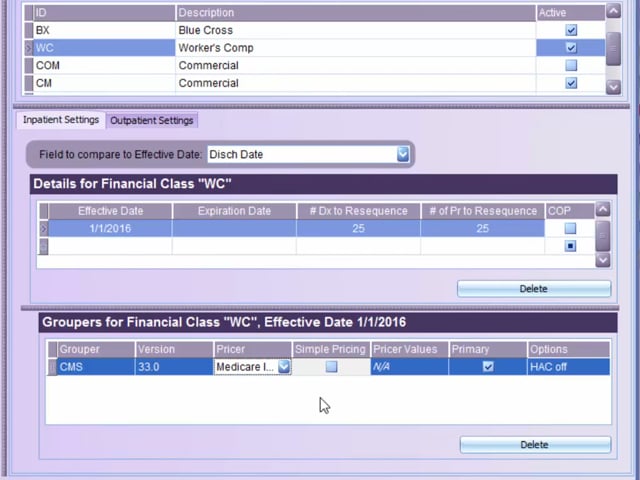Click # Dx to Resequence column header
The image size is (640, 480).
pyautogui.click(x=358, y=211)
